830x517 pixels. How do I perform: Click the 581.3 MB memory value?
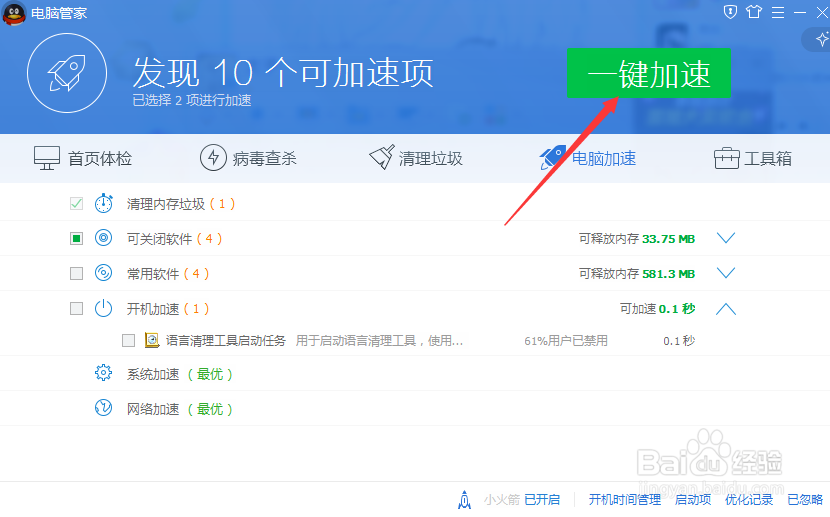669,274
